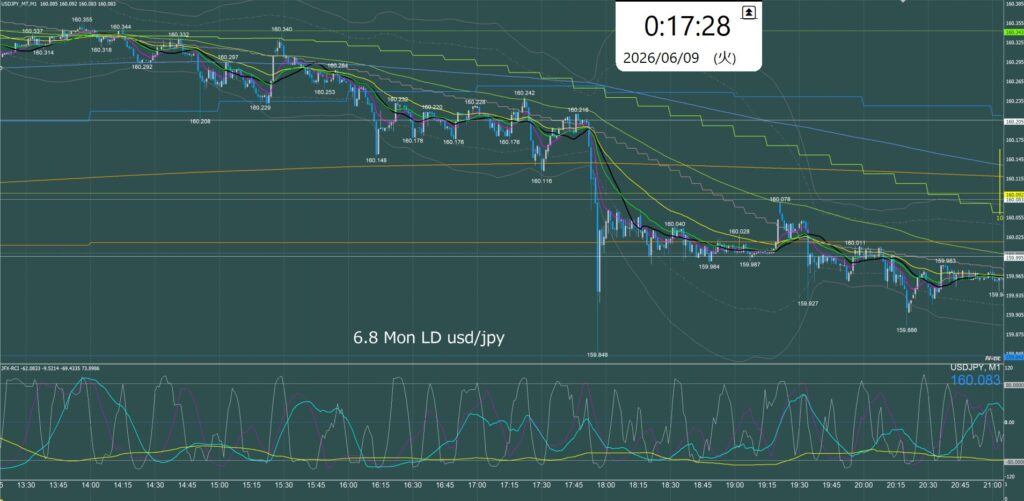Click the 160.229 swing low label
Image resolution: width=1024 pixels, height=501 pixels.
coord(260,108)
